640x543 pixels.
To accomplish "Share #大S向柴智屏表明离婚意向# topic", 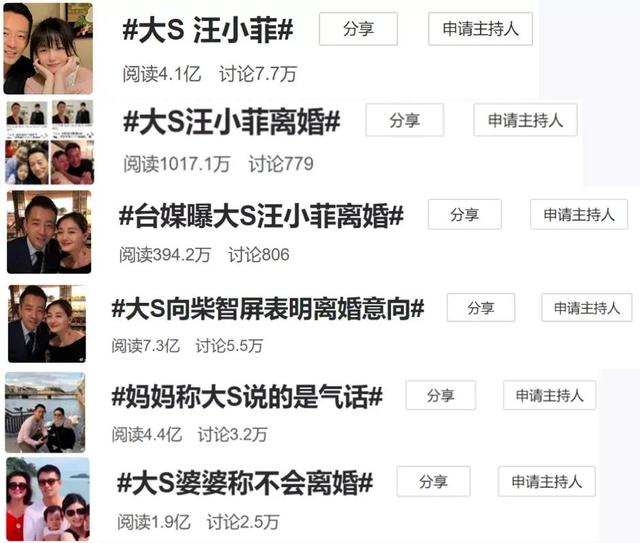I will (x=481, y=307).
